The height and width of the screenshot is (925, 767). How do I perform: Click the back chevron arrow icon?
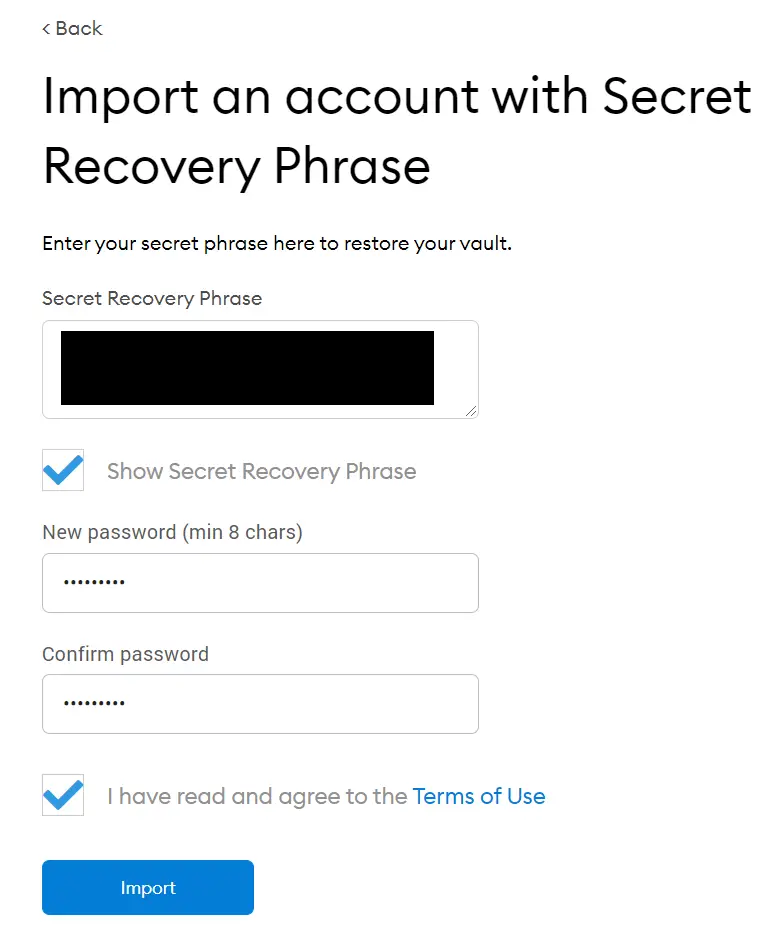(x=46, y=28)
